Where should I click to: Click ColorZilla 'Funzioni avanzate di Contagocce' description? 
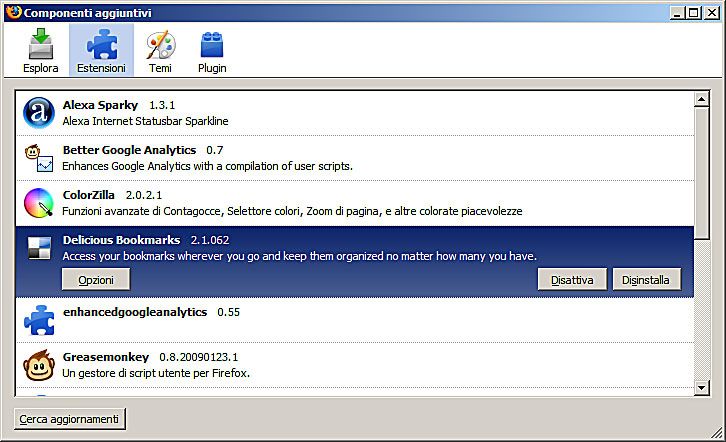pos(292,211)
